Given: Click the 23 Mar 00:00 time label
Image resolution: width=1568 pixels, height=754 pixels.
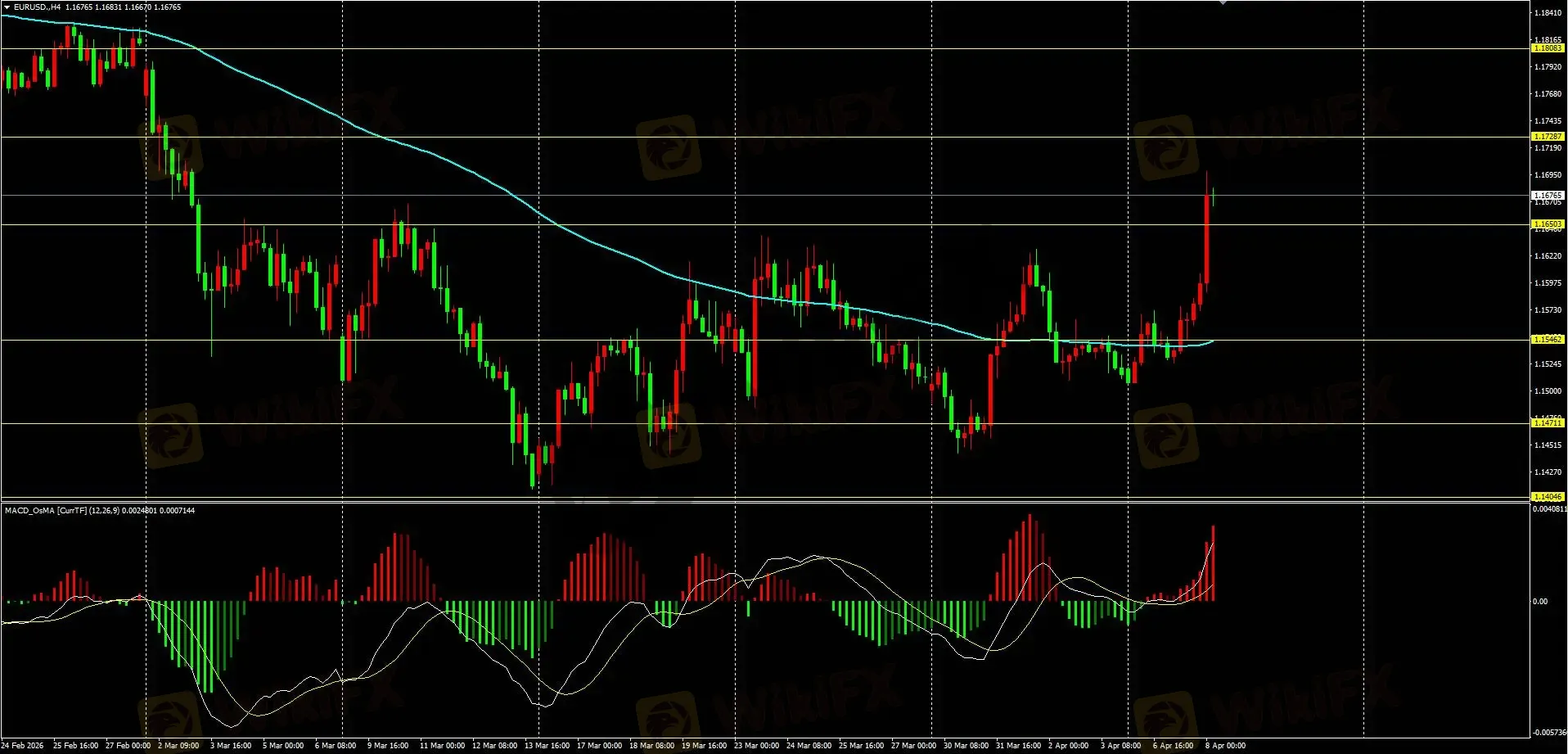Looking at the screenshot, I should [x=756, y=746].
